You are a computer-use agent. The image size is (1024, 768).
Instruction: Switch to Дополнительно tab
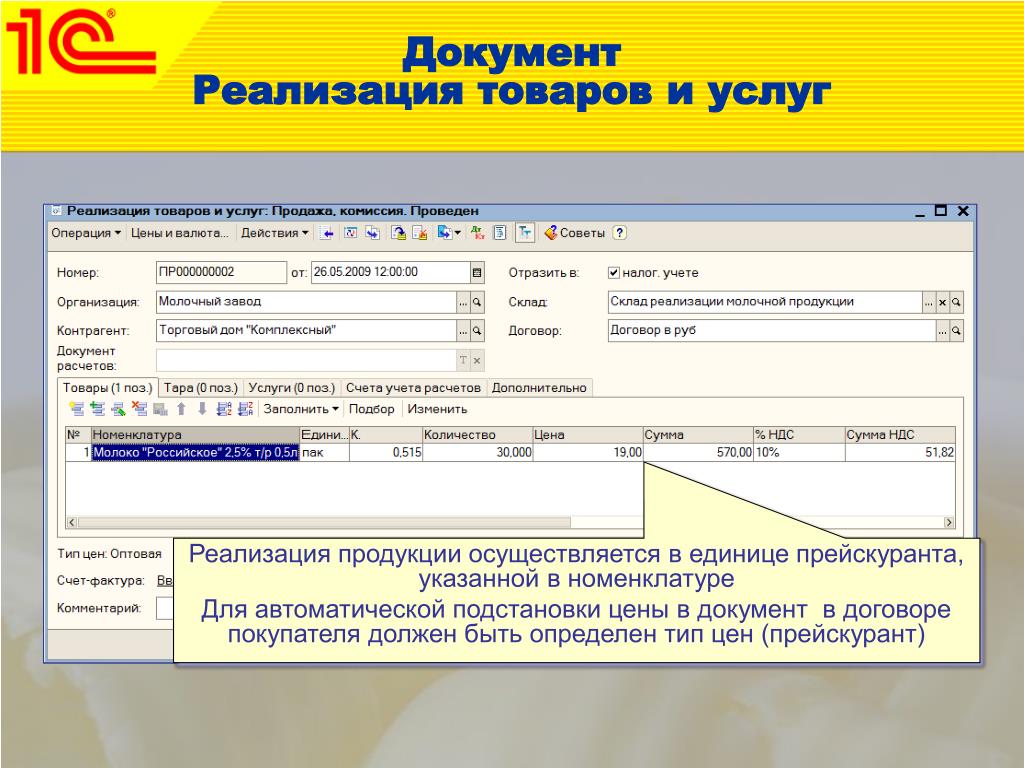tap(539, 388)
